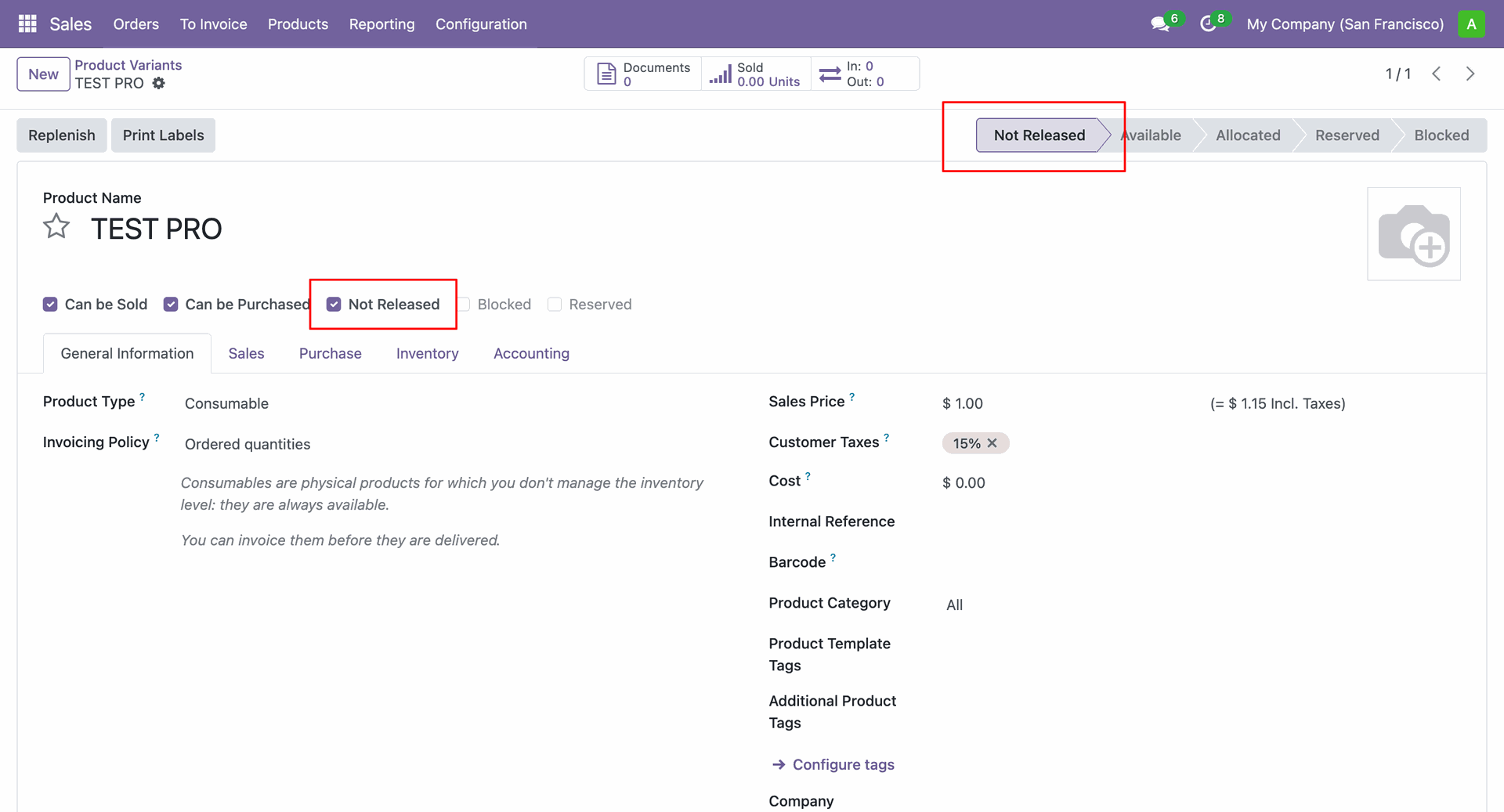
Task: Go to the previous record arrow
Action: click(1437, 74)
